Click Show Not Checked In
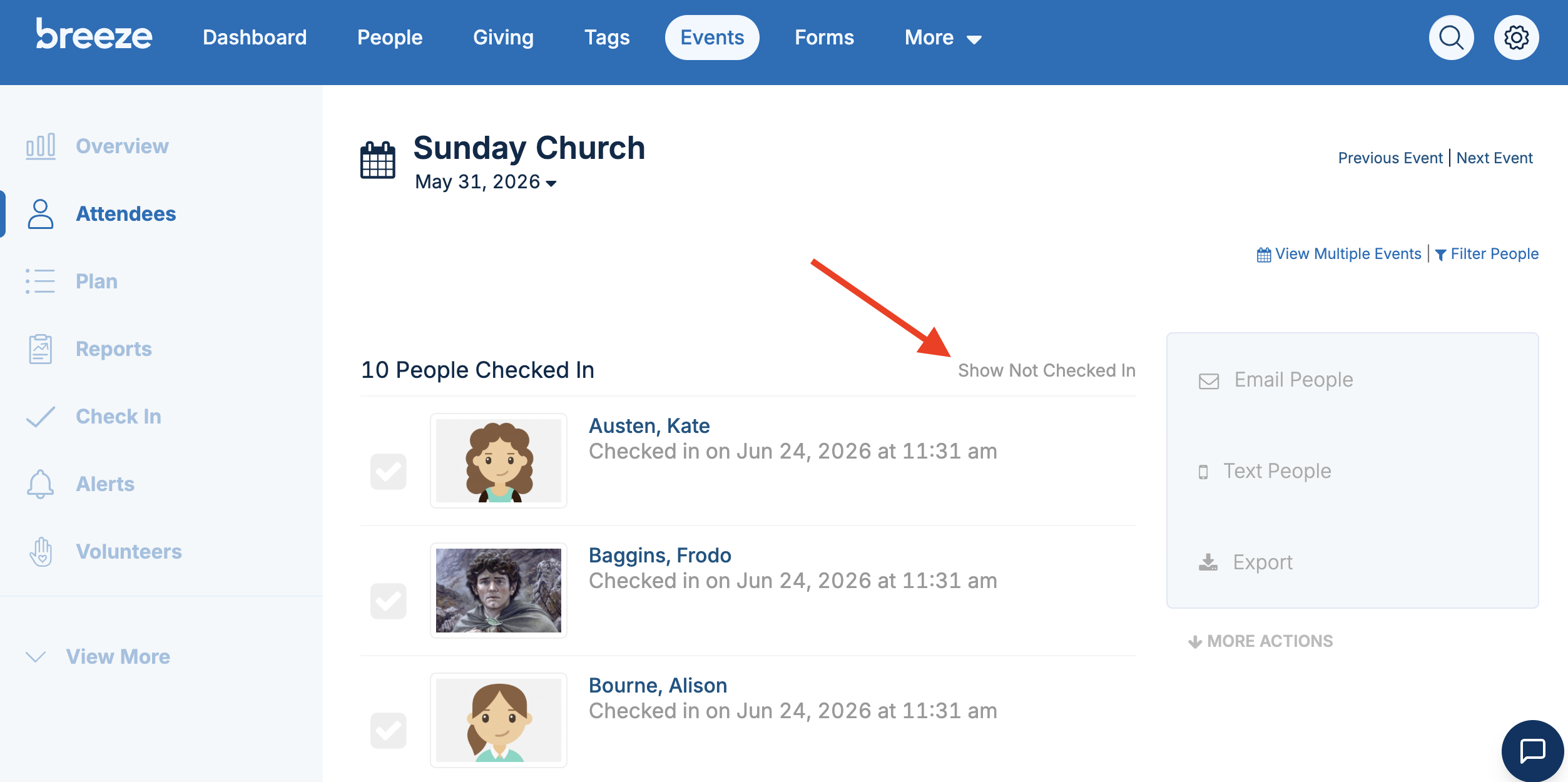 [x=1047, y=371]
